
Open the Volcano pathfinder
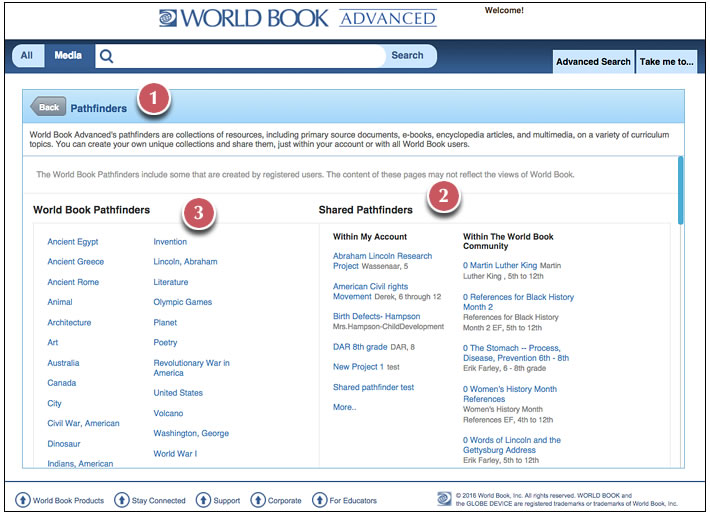click(168, 413)
